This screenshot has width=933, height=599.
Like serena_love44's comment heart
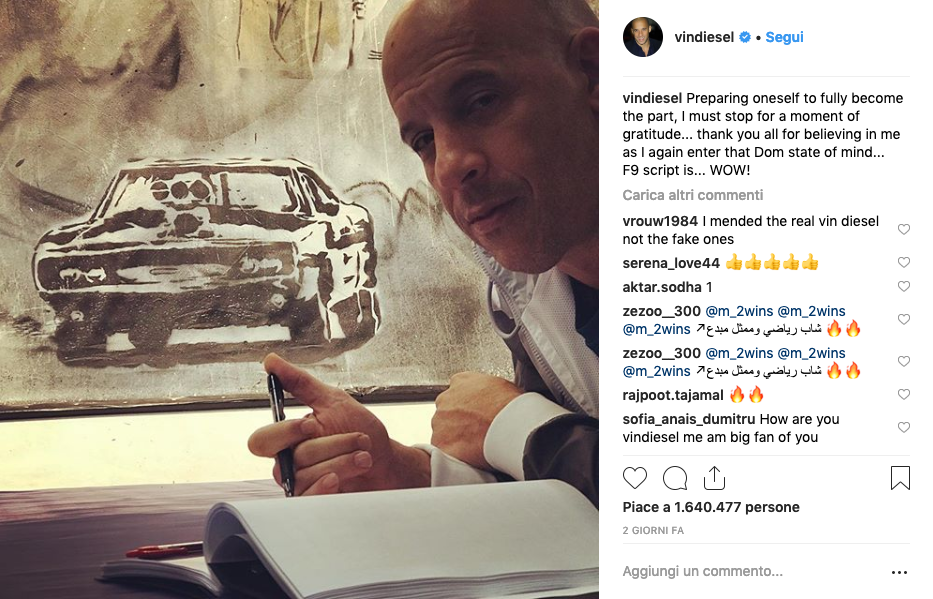click(x=904, y=262)
